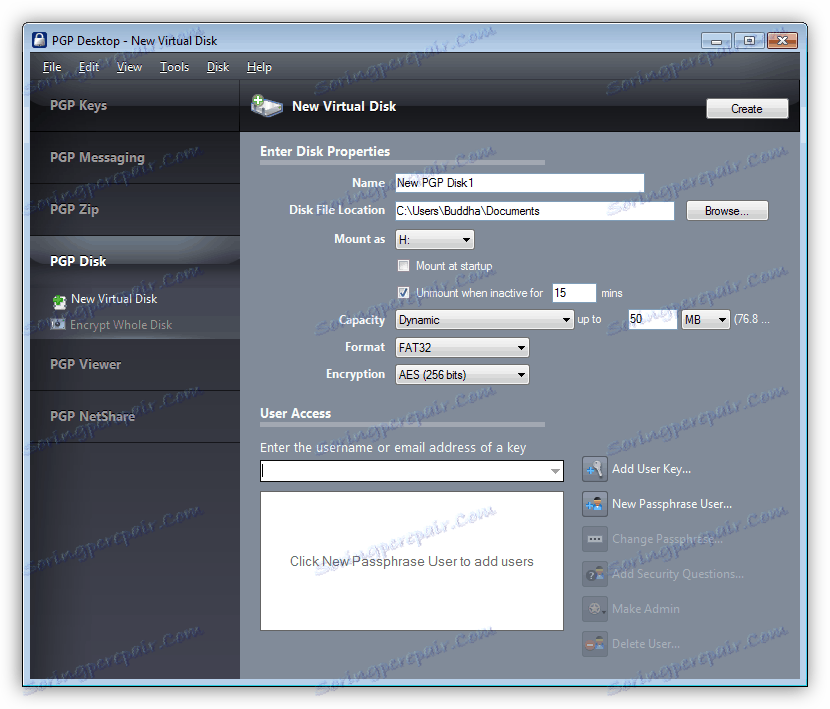Open the Edit menu
Viewport: 830px width, 709px height.
pyautogui.click(x=89, y=67)
